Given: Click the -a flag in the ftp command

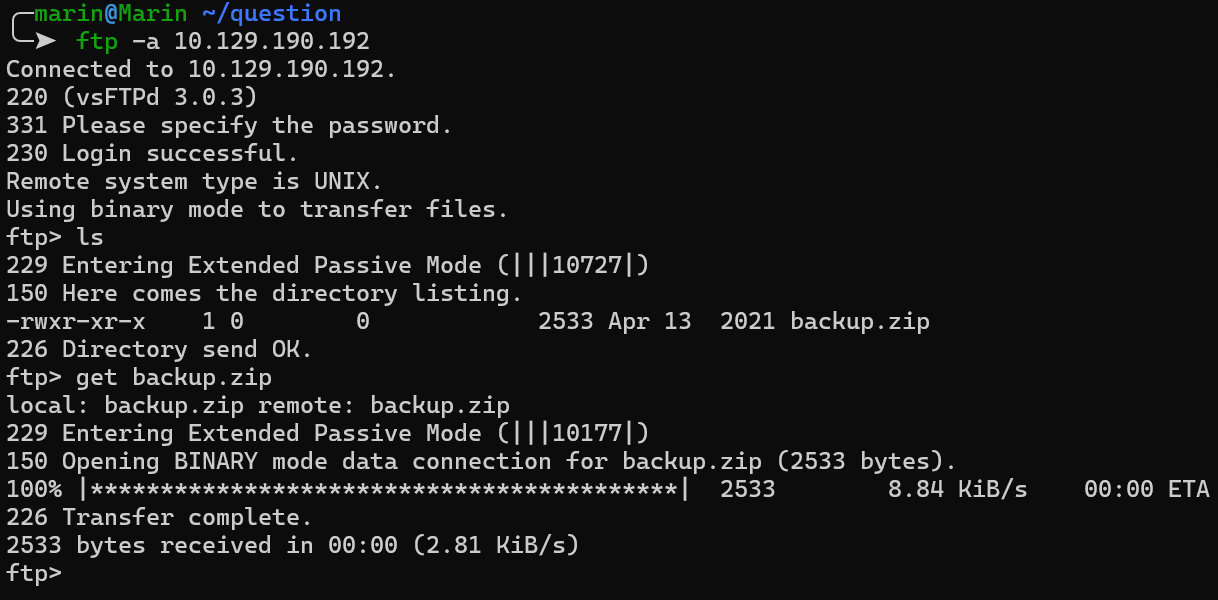Looking at the screenshot, I should pyautogui.click(x=145, y=41).
